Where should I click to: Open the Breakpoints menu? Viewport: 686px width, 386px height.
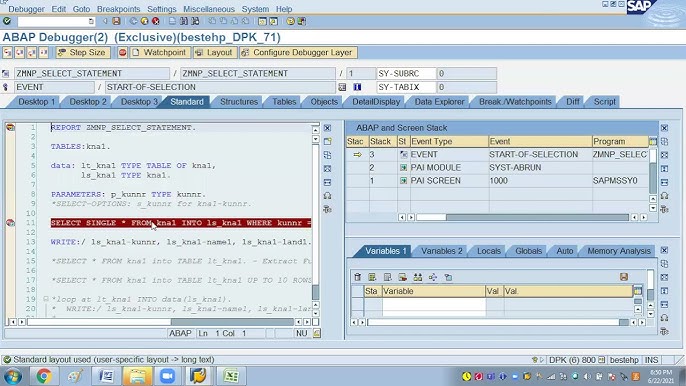(x=119, y=9)
